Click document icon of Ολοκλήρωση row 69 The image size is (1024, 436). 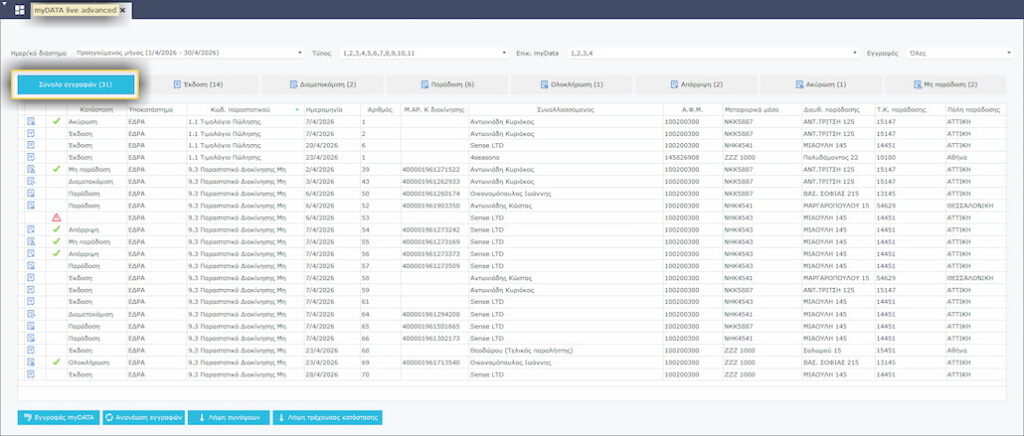point(31,362)
